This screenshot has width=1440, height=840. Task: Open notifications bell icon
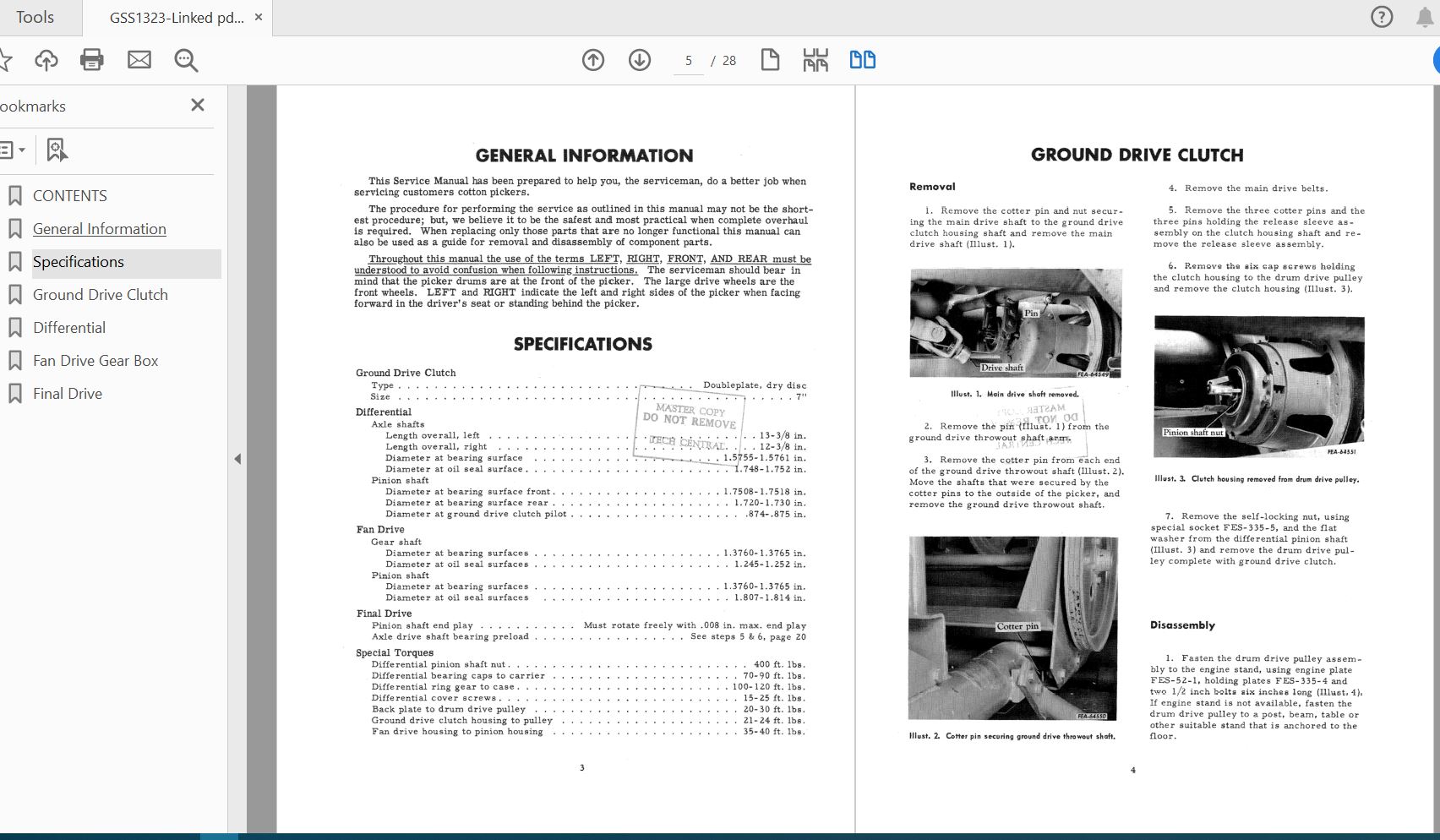(x=1425, y=17)
